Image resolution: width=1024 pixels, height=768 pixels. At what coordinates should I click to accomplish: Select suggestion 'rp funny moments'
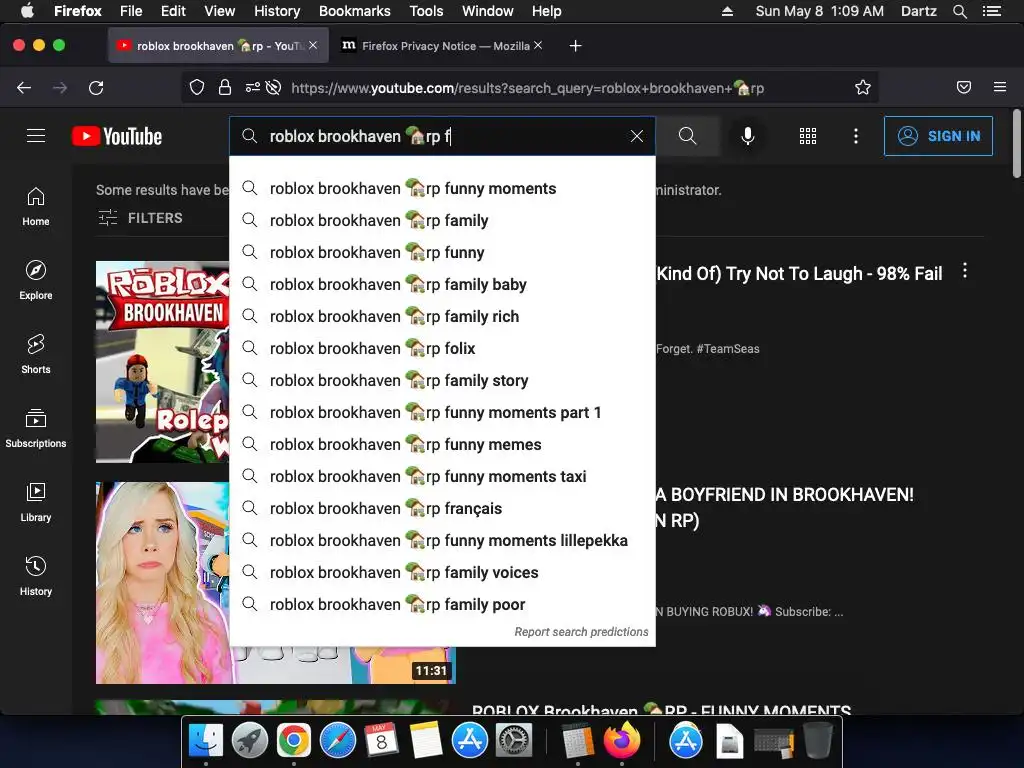pos(443,189)
